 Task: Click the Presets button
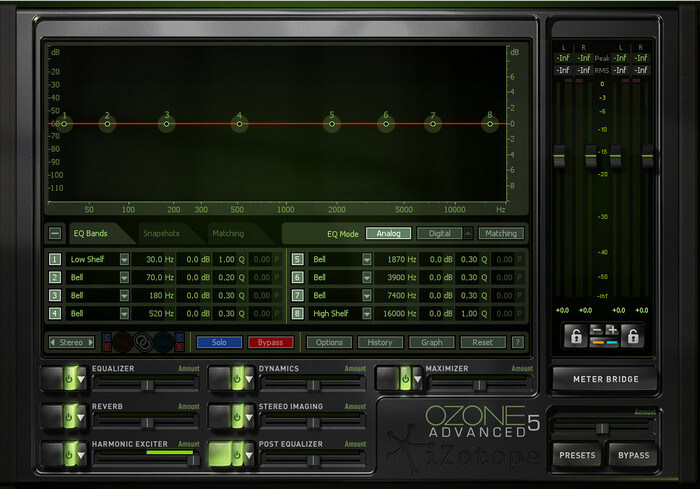(578, 455)
